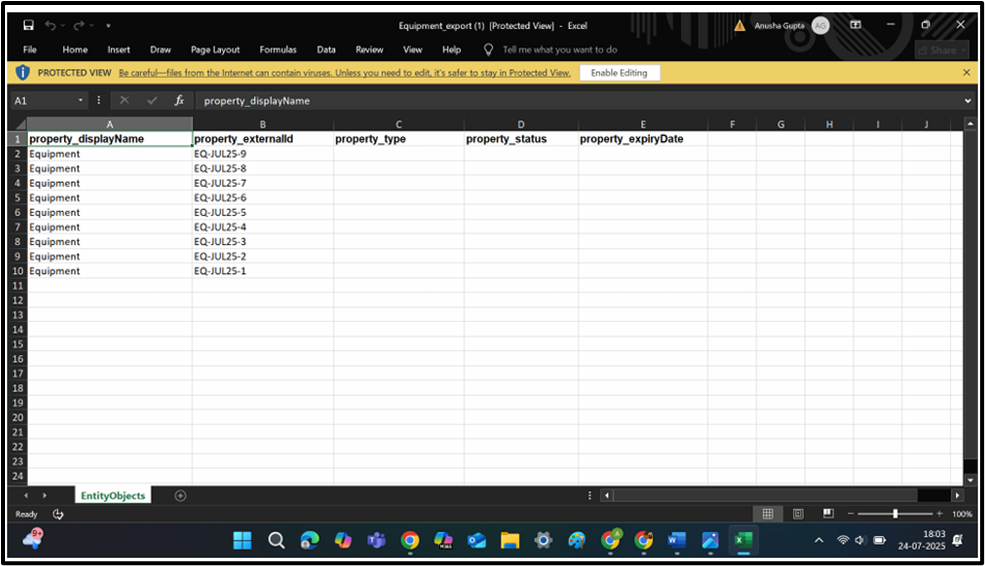Screen dimensions: 985x566
Task: Open Windows Start menu
Action: tap(242, 540)
